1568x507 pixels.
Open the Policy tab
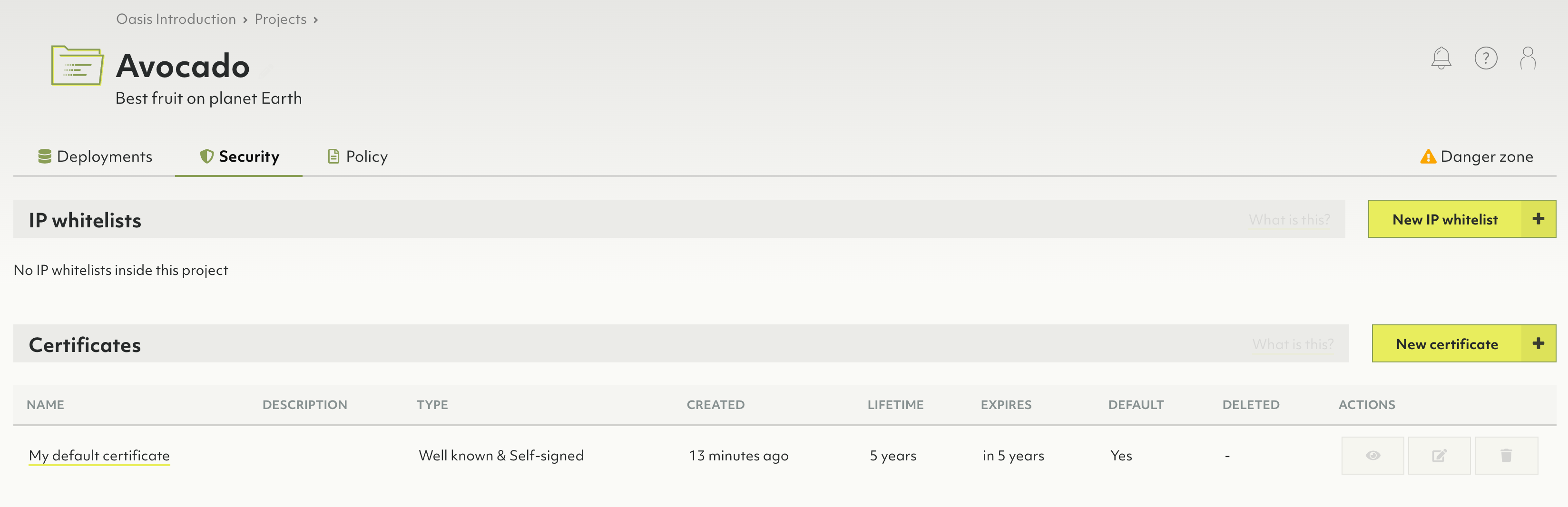pyautogui.click(x=358, y=156)
